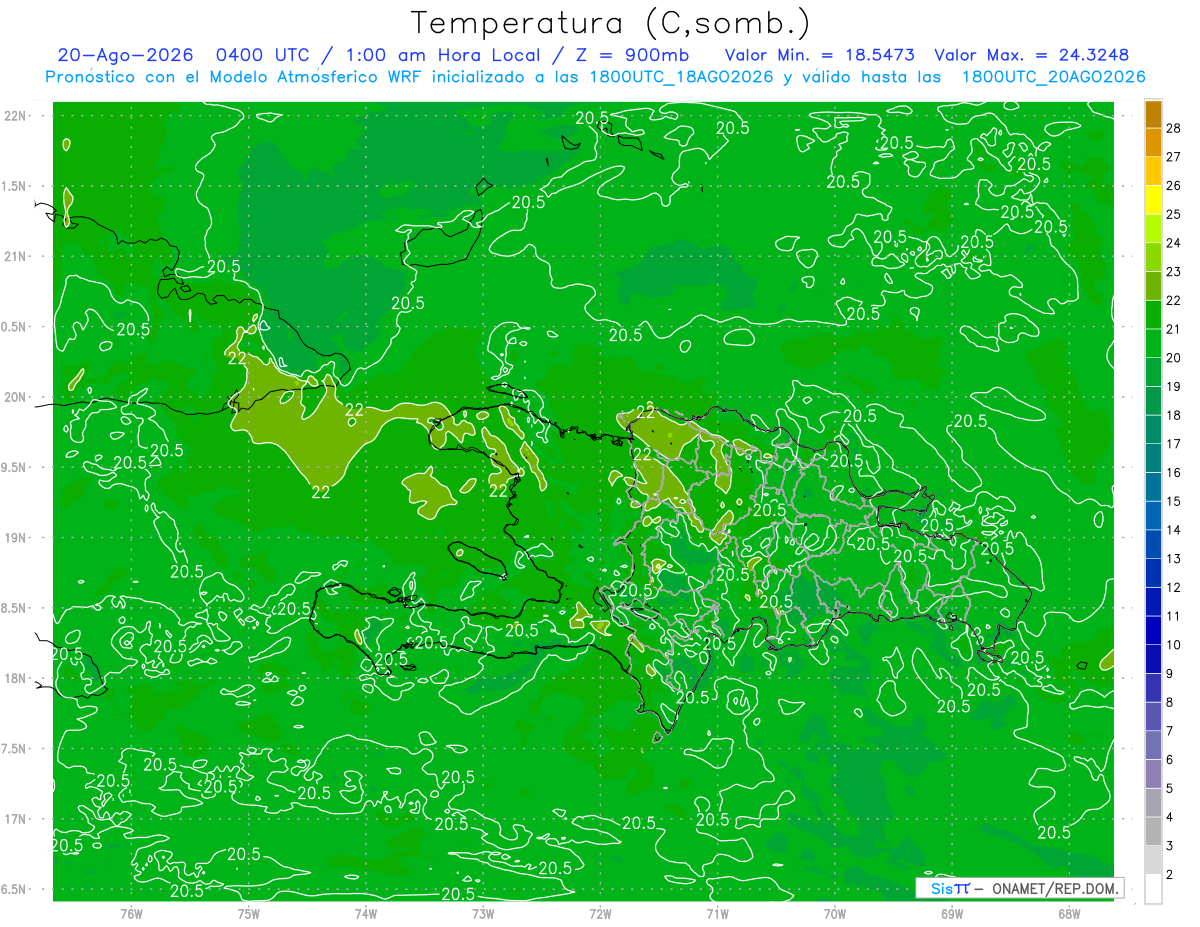Click 'Valor Min. = 18.5473'
Screen dimensions: 1200x927
pos(821,56)
